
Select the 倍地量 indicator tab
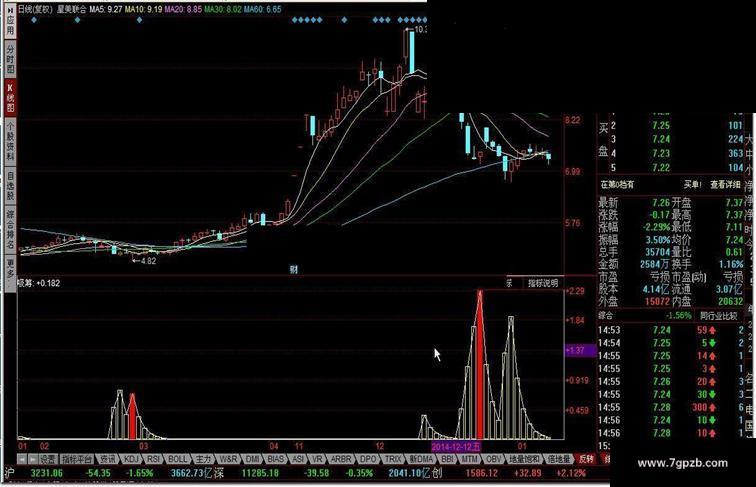click(x=559, y=459)
